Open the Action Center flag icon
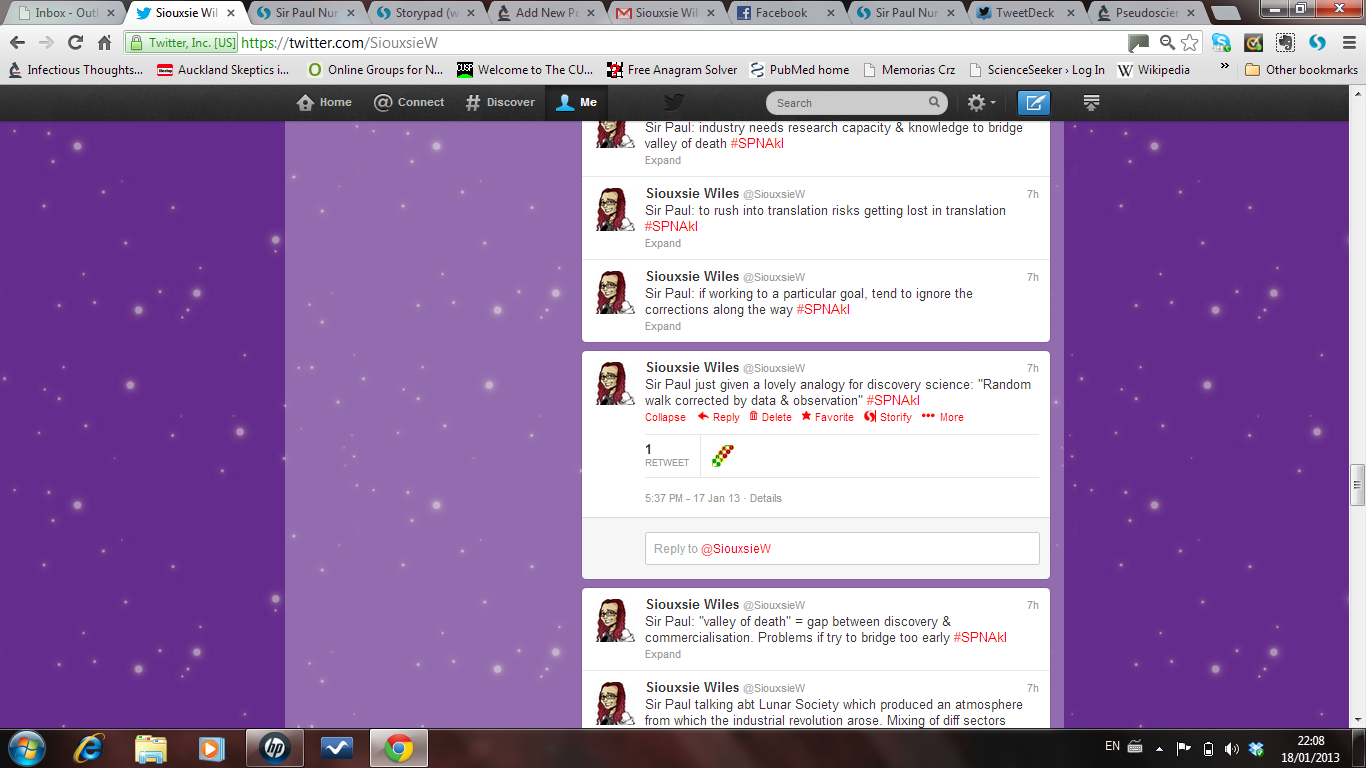1366x768 pixels. click(x=1184, y=748)
